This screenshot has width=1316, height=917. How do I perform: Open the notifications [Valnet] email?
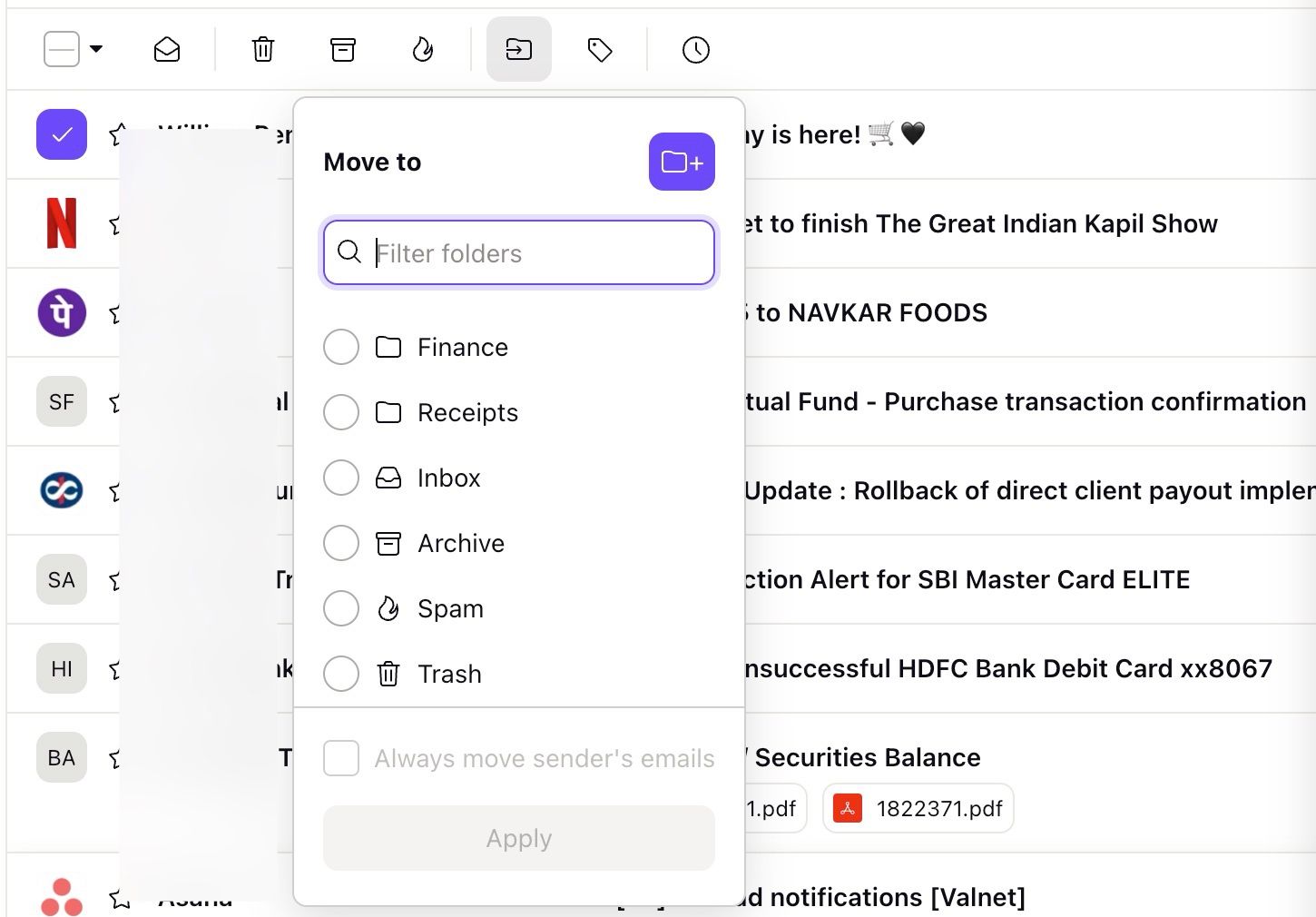pyautogui.click(x=885, y=897)
